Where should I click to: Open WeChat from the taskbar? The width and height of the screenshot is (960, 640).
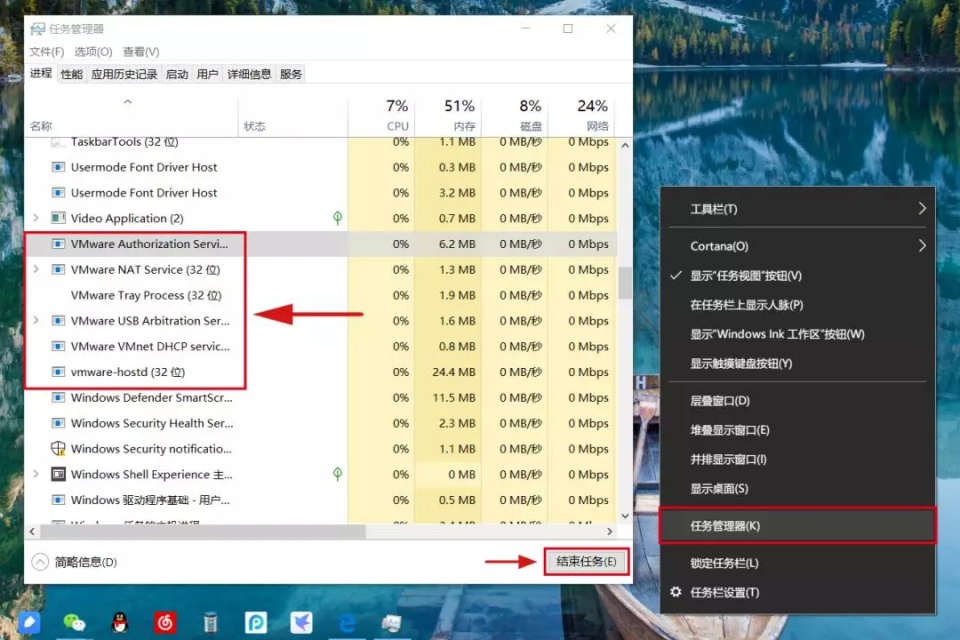tap(74, 623)
